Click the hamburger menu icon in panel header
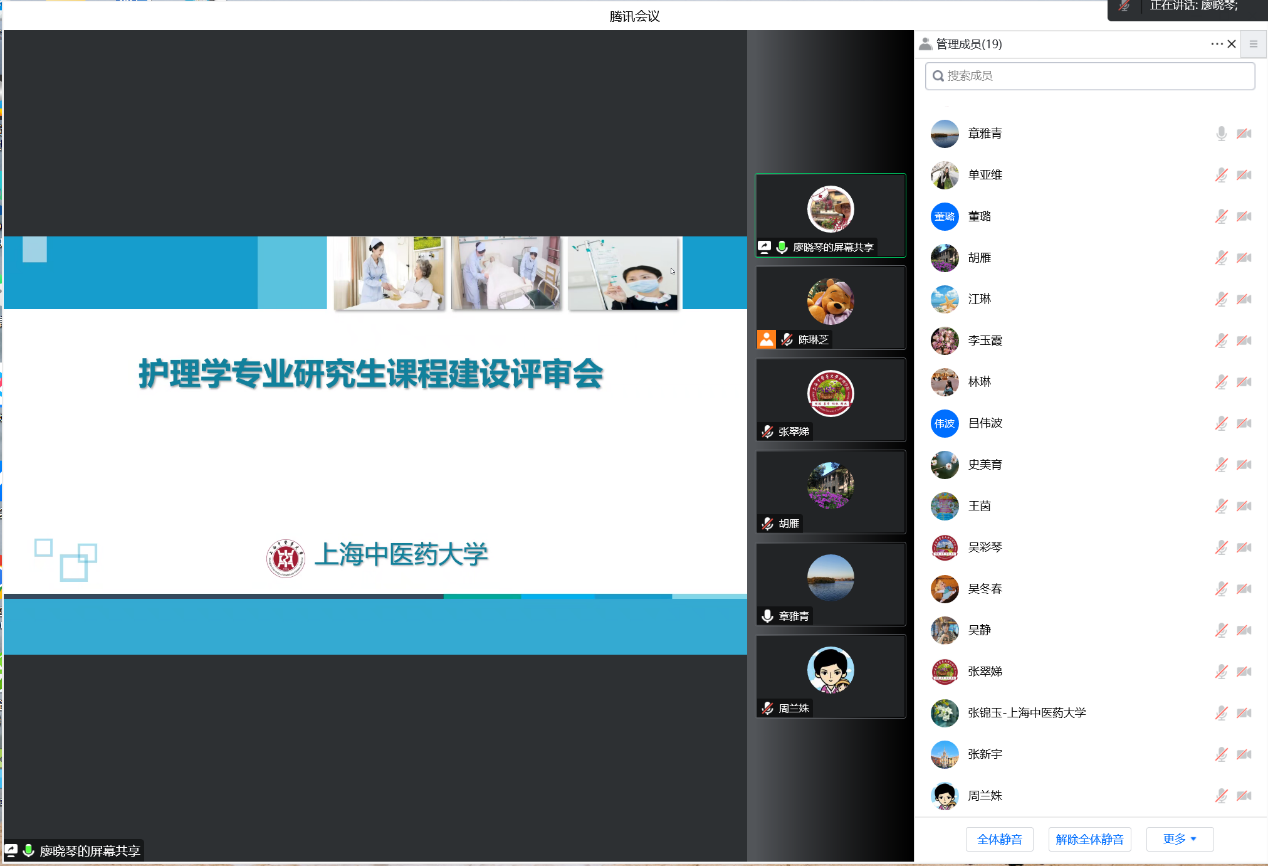The width and height of the screenshot is (1268, 866). 1253,44
